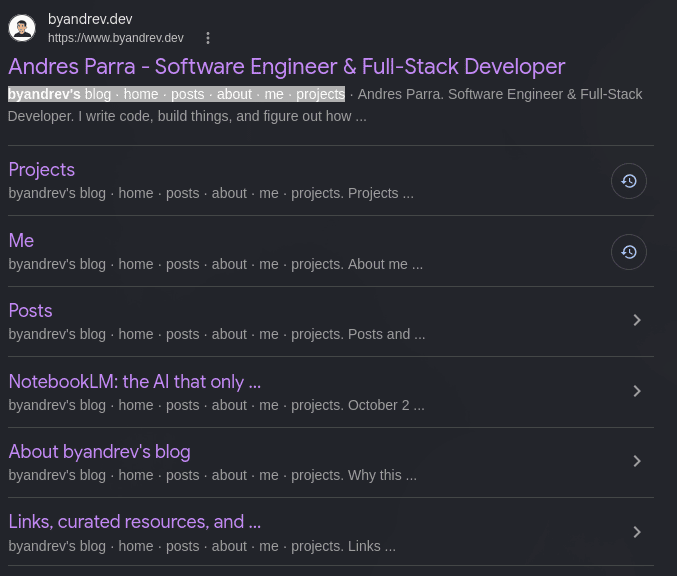Click the snippet ending 'projects. About me ...'

pos(215,264)
